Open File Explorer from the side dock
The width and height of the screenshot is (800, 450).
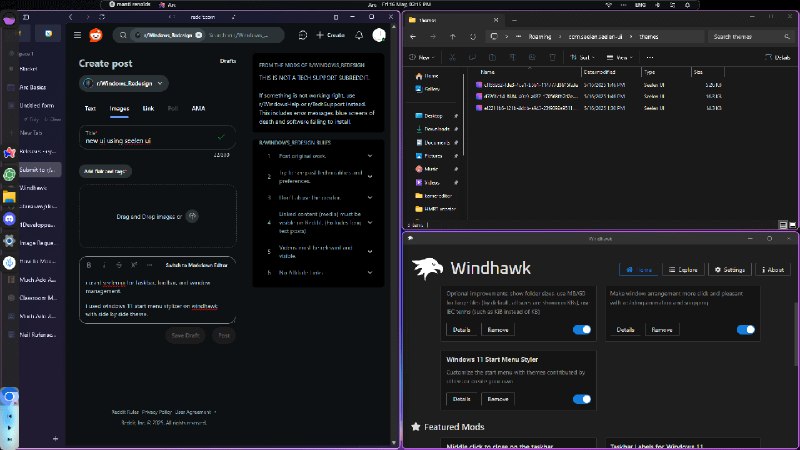click(x=9, y=197)
